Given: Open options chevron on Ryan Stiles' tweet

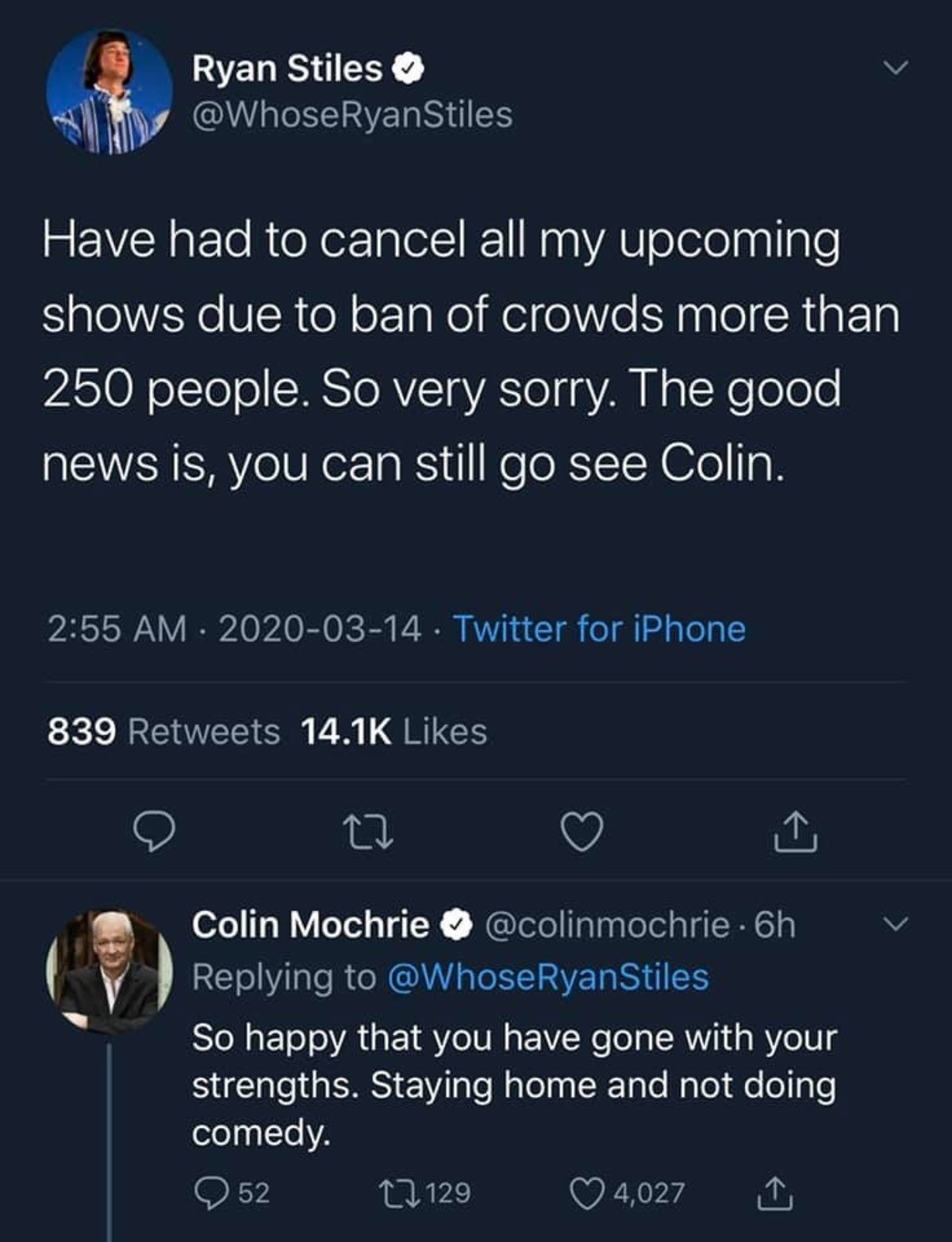Looking at the screenshot, I should pos(895,69).
